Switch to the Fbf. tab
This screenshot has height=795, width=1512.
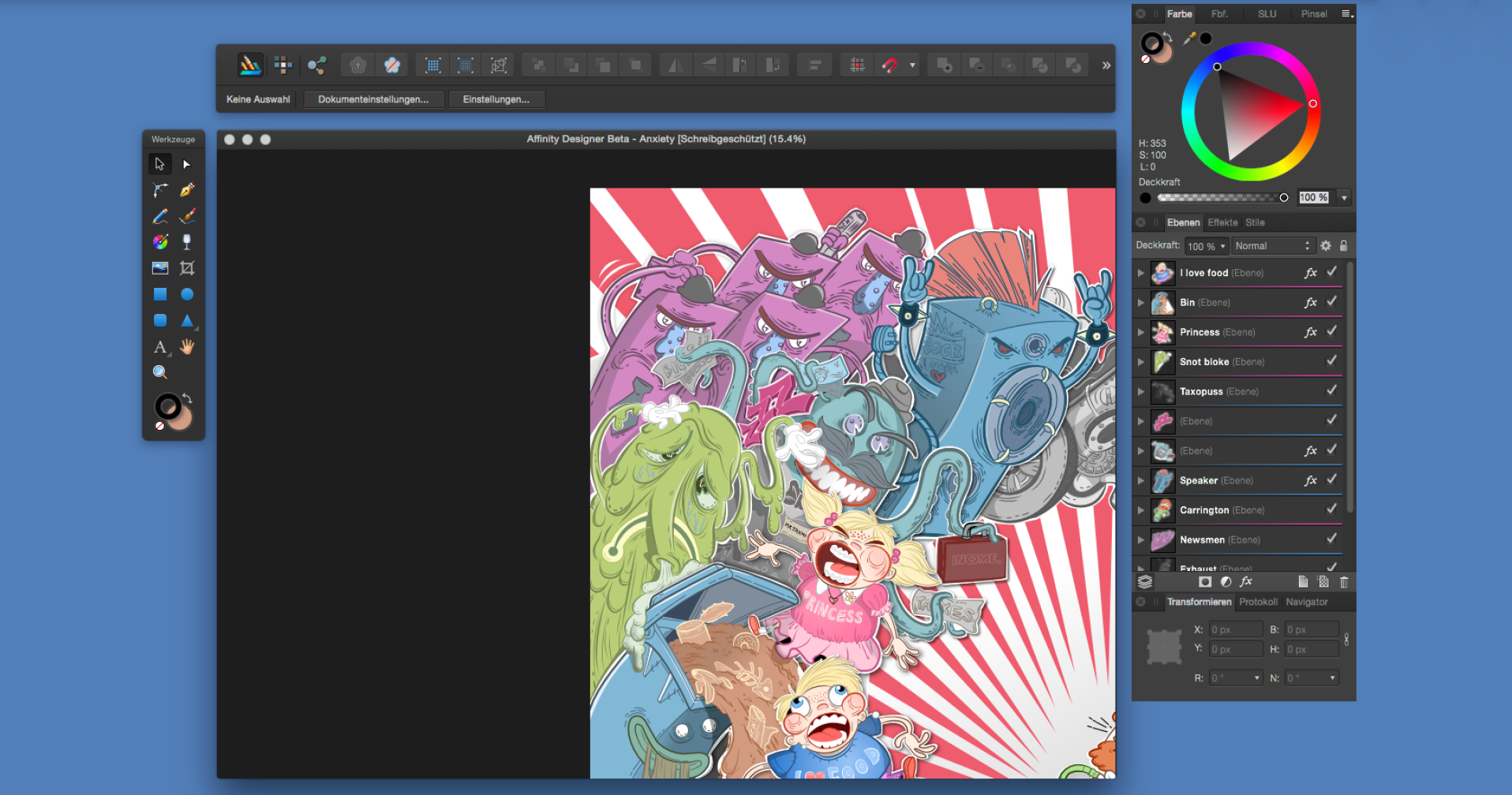(1220, 14)
